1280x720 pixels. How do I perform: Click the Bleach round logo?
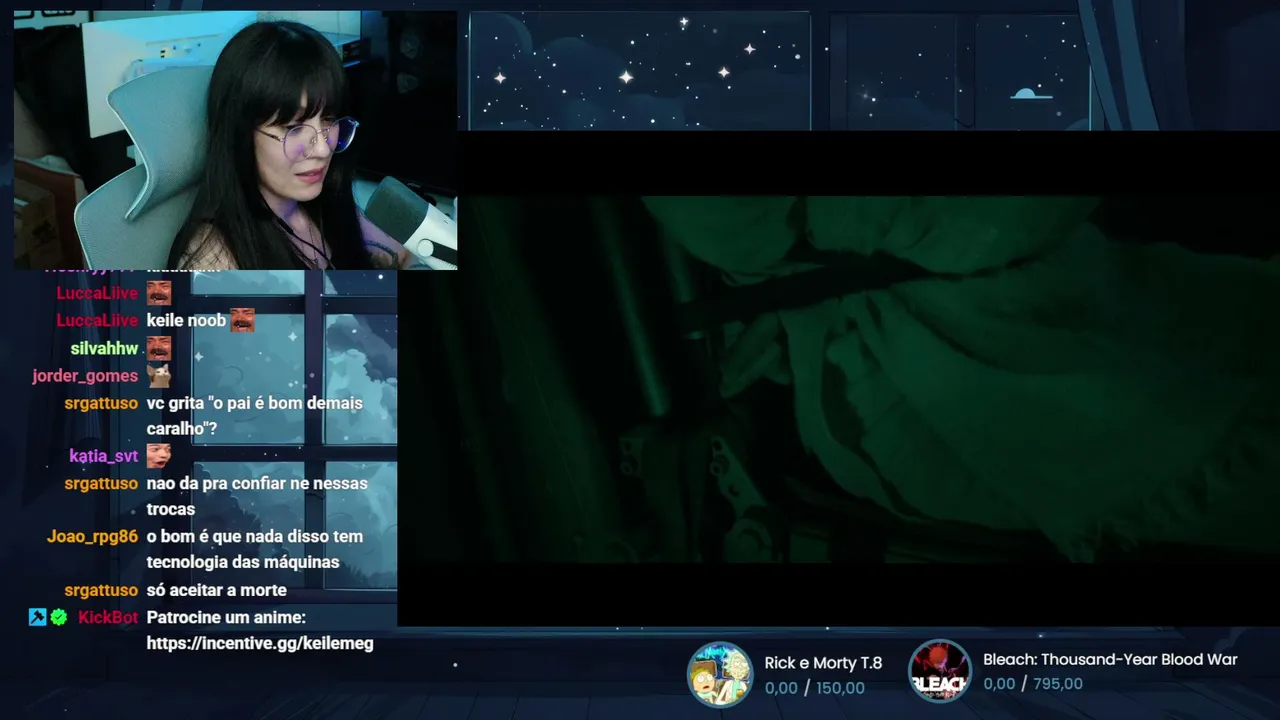pyautogui.click(x=940, y=671)
